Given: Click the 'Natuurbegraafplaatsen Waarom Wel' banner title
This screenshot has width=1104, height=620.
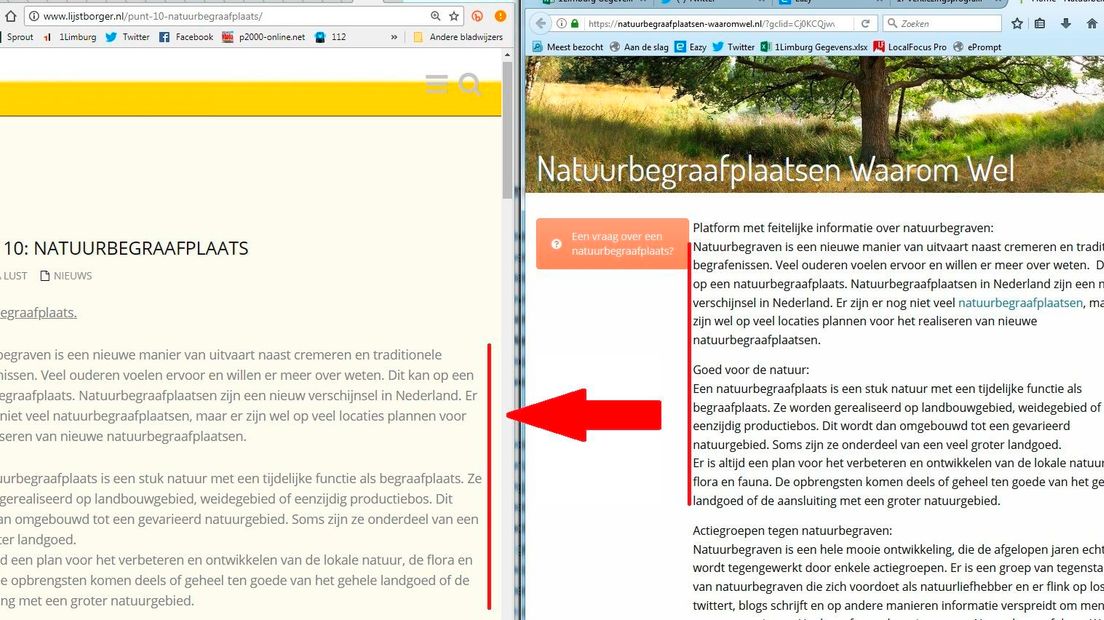Looking at the screenshot, I should (x=775, y=170).
